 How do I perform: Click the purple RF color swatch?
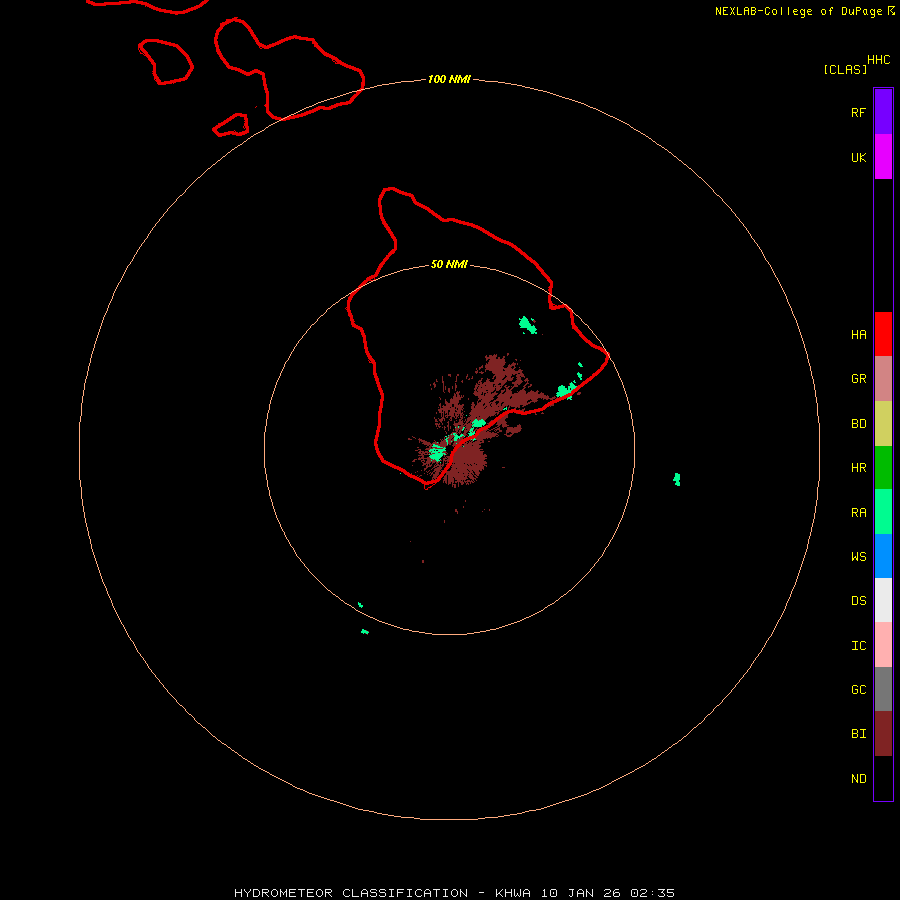coord(883,112)
